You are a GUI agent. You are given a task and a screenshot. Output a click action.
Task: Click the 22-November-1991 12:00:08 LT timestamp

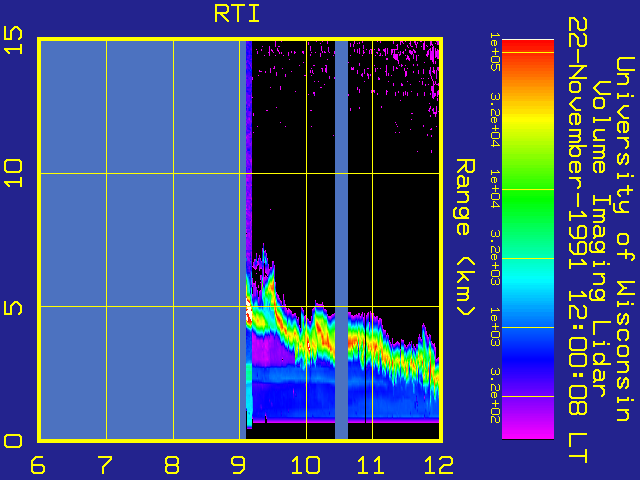(x=577, y=240)
